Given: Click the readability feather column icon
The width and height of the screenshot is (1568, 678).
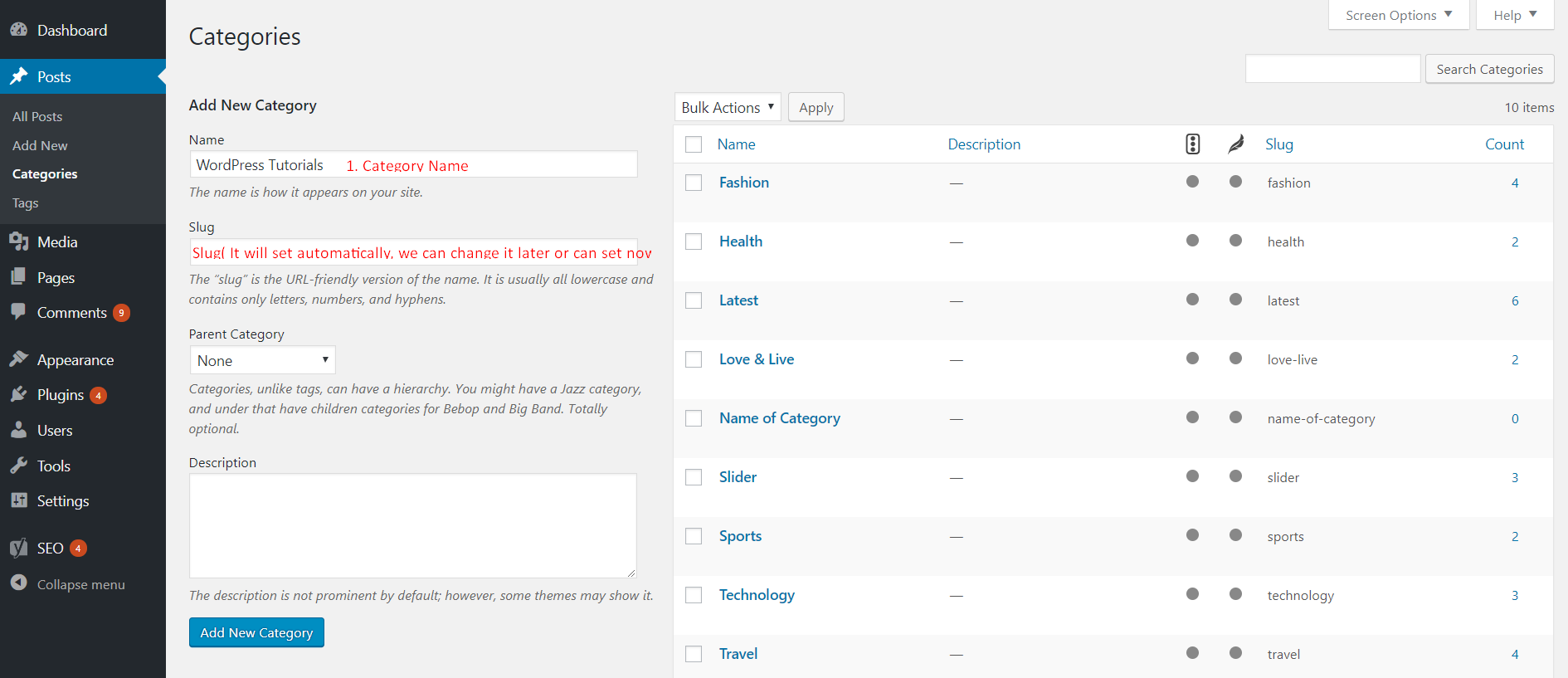Looking at the screenshot, I should coord(1236,144).
